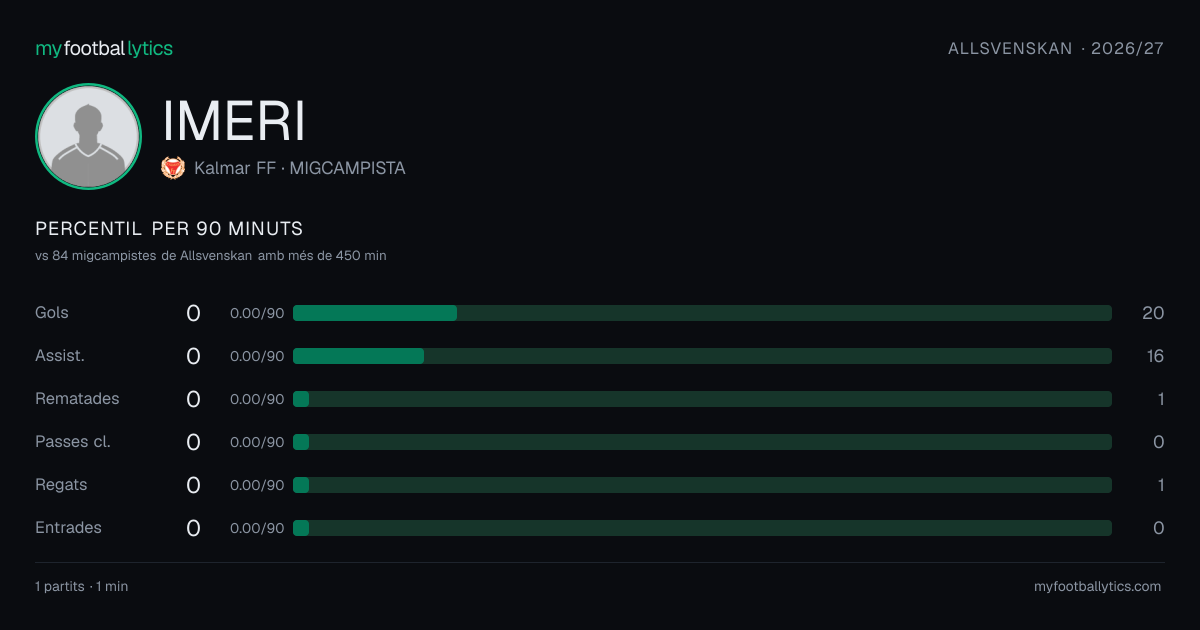Select the Entrades stat label

68,528
